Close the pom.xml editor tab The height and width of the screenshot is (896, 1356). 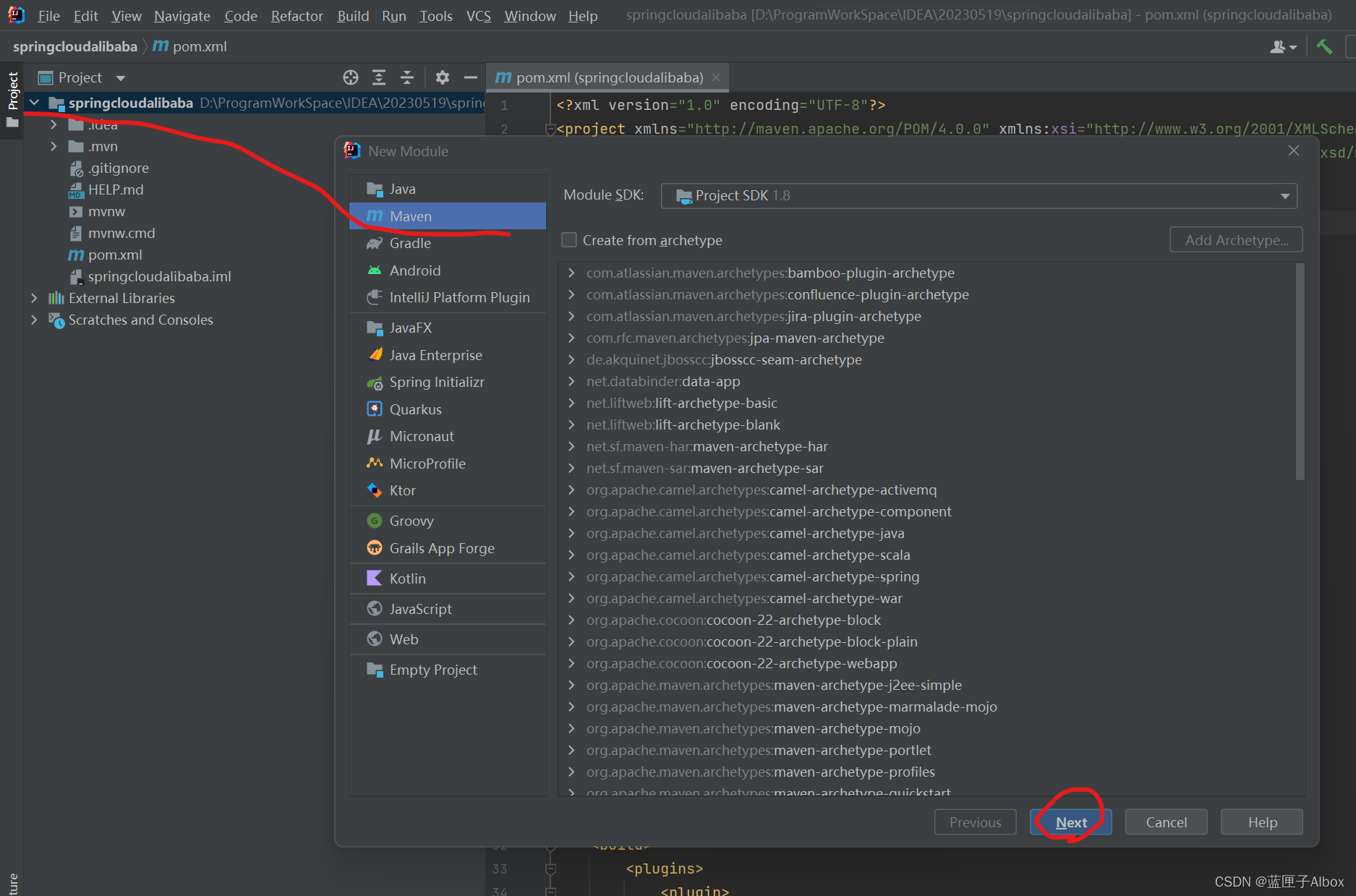tap(716, 77)
